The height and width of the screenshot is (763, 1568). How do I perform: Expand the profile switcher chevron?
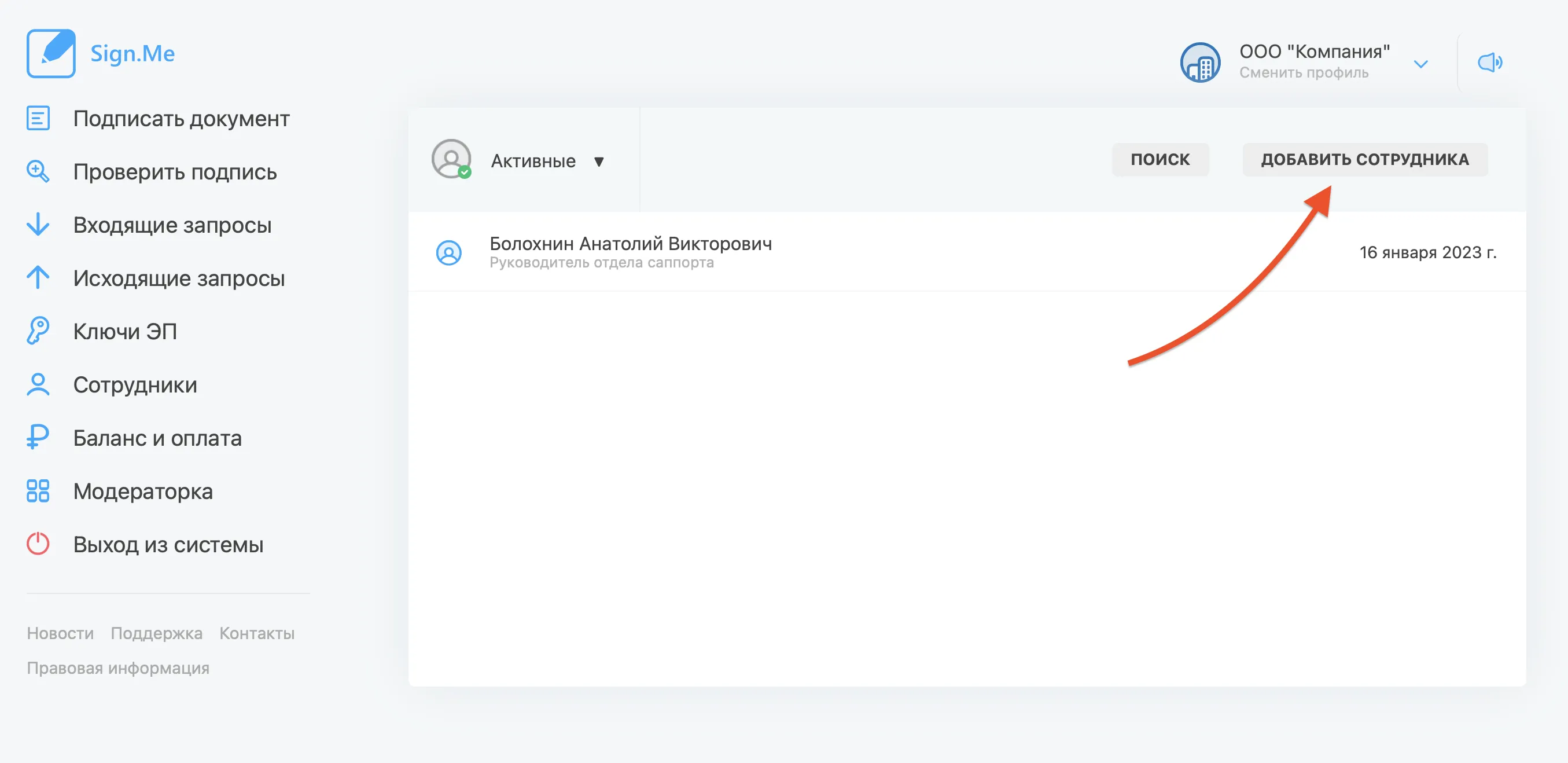click(x=1420, y=64)
